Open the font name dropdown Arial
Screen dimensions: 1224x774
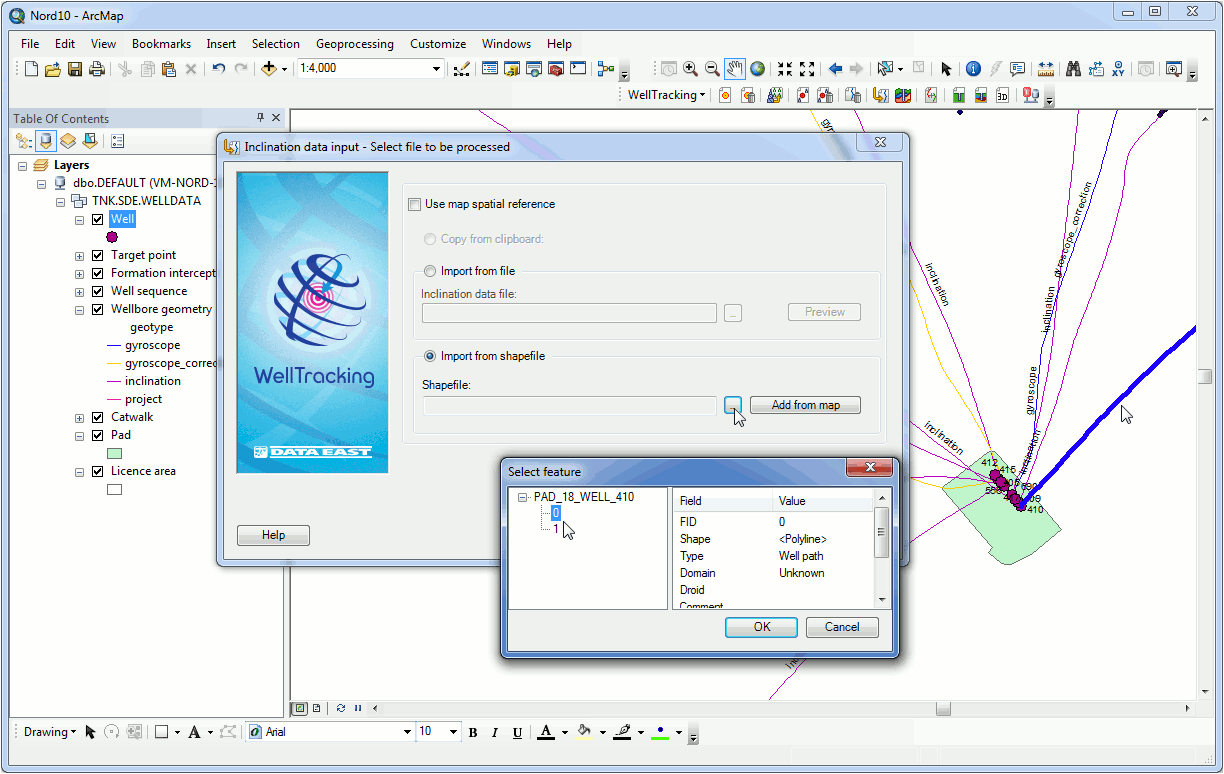(407, 732)
